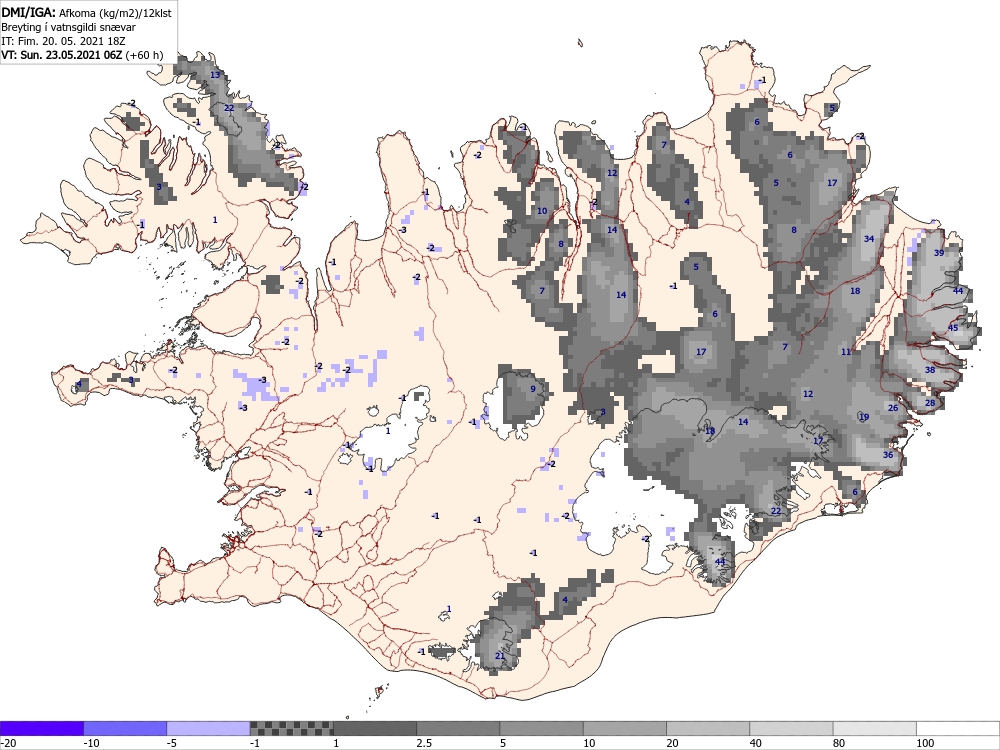Click the map value 34 in the northeast
Viewport: 1000px width, 750px height.
(869, 239)
